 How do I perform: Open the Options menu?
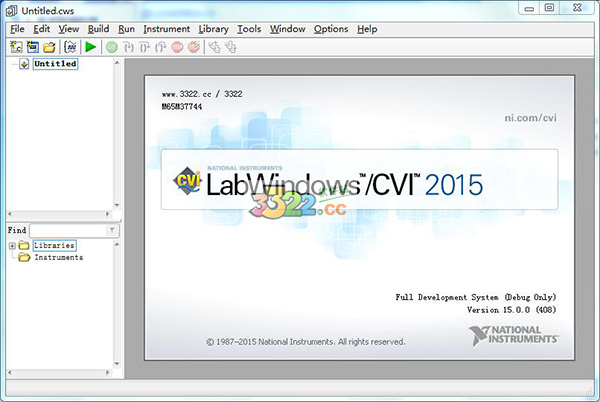(x=331, y=29)
